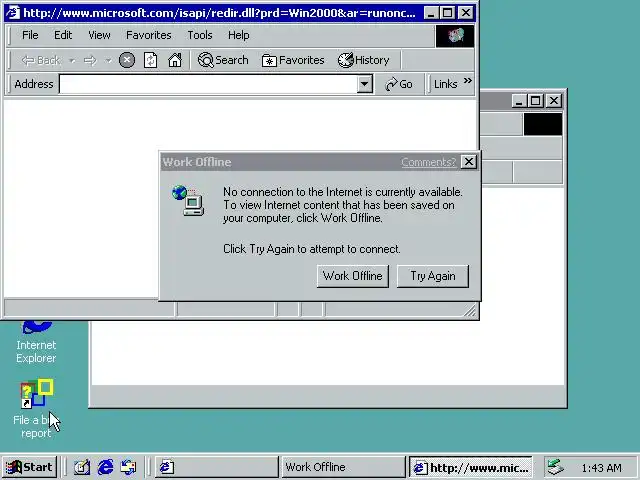This screenshot has width=640, height=480.
Task: Expand the Address bar dropdown list
Action: [364, 84]
